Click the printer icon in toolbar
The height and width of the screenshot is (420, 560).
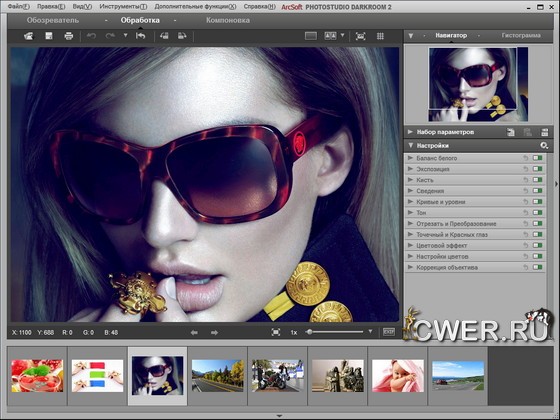pyautogui.click(x=69, y=36)
